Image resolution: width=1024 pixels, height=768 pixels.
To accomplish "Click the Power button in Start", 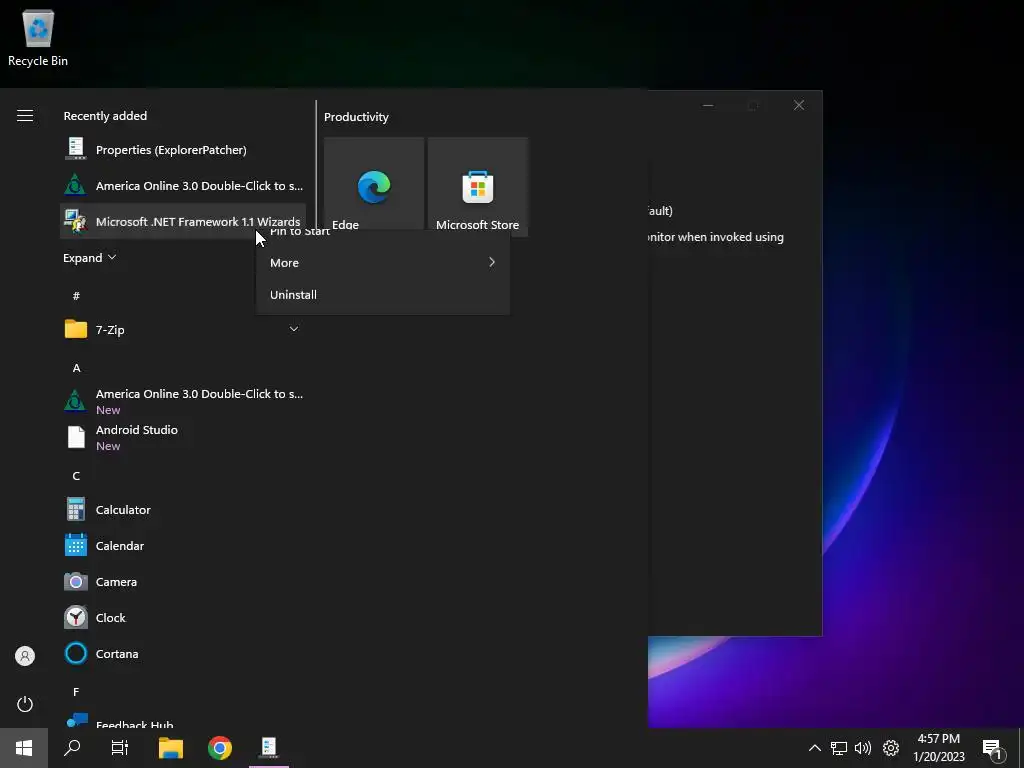I will point(25,704).
